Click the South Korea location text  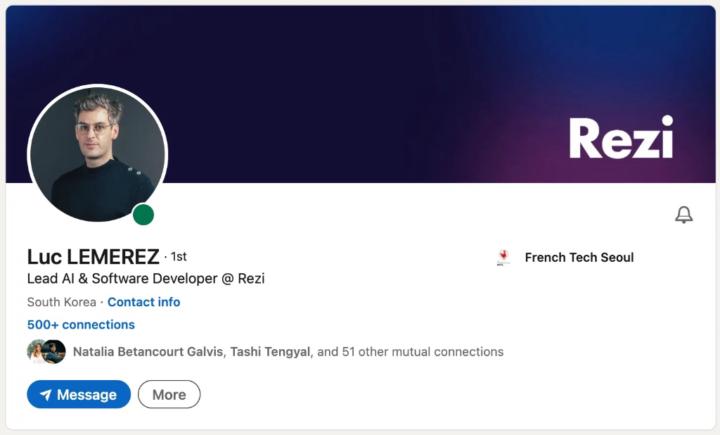pos(62,302)
